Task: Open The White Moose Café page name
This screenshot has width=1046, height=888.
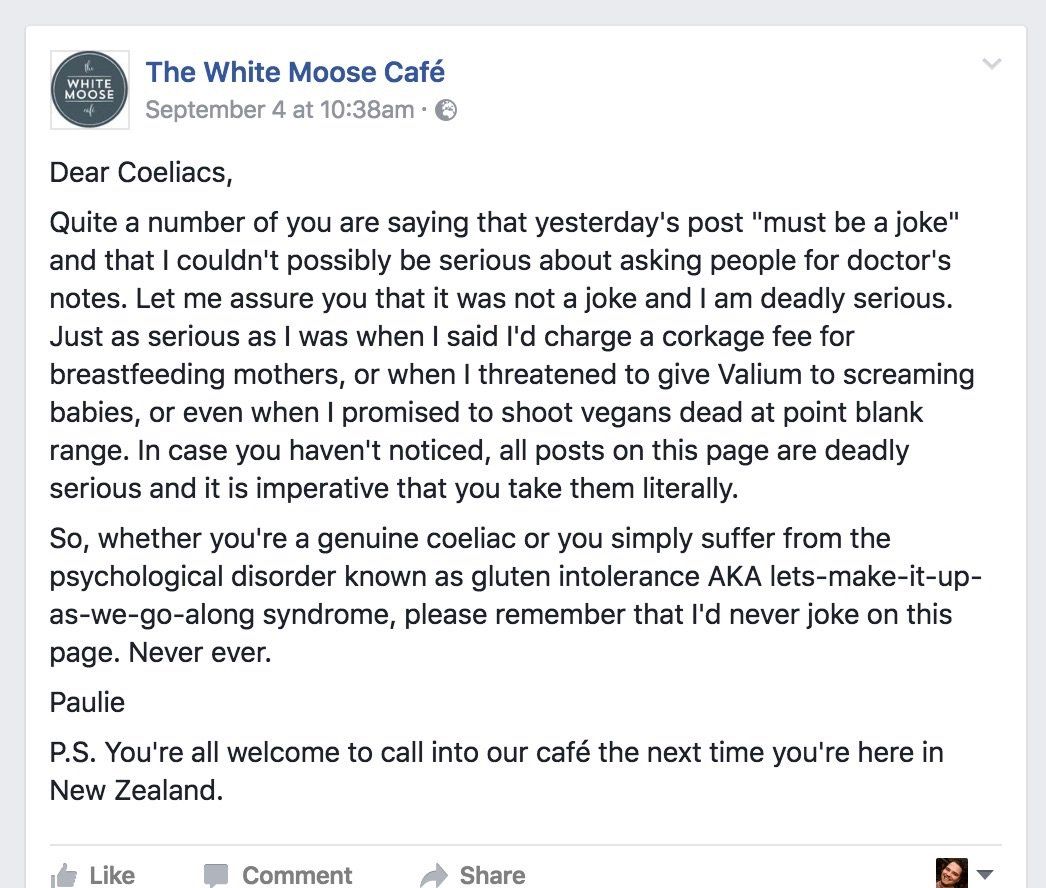Action: [295, 72]
